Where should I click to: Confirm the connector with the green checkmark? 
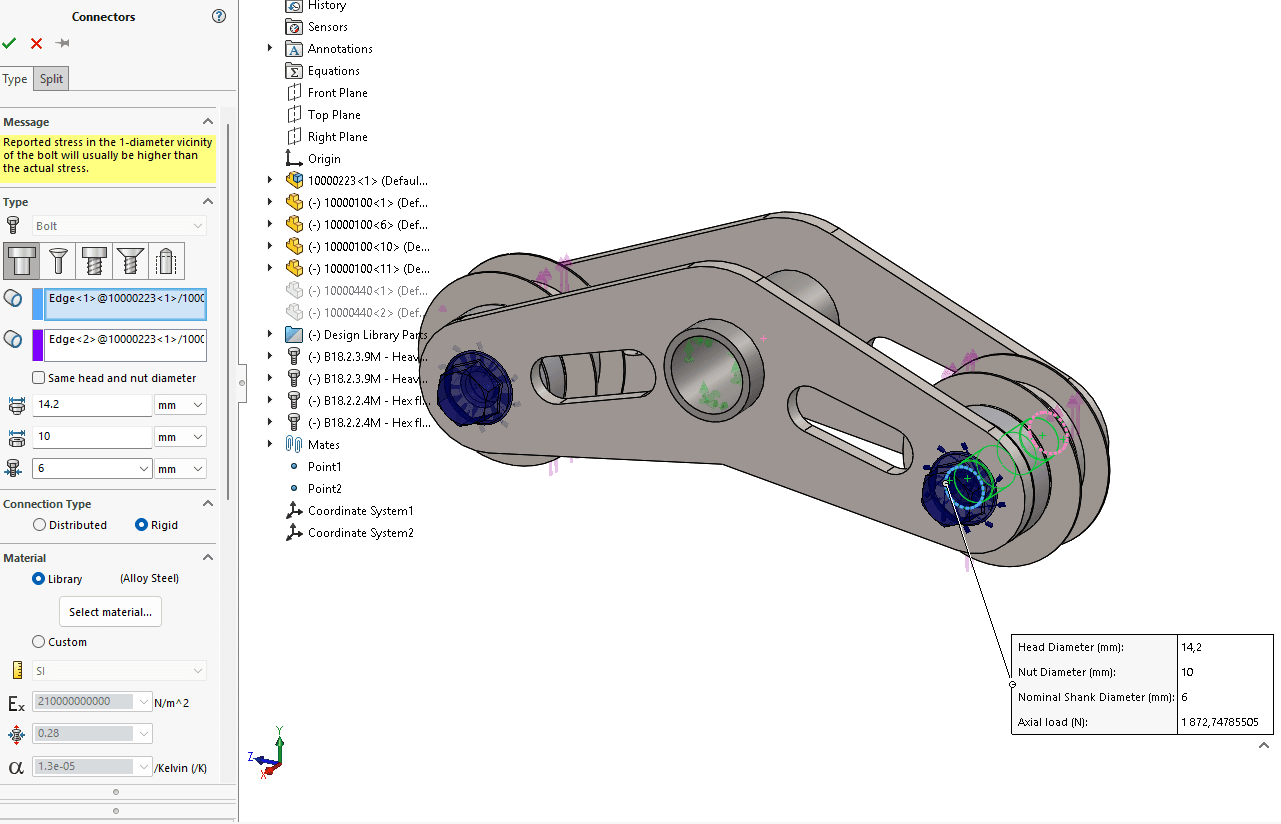tap(9, 43)
